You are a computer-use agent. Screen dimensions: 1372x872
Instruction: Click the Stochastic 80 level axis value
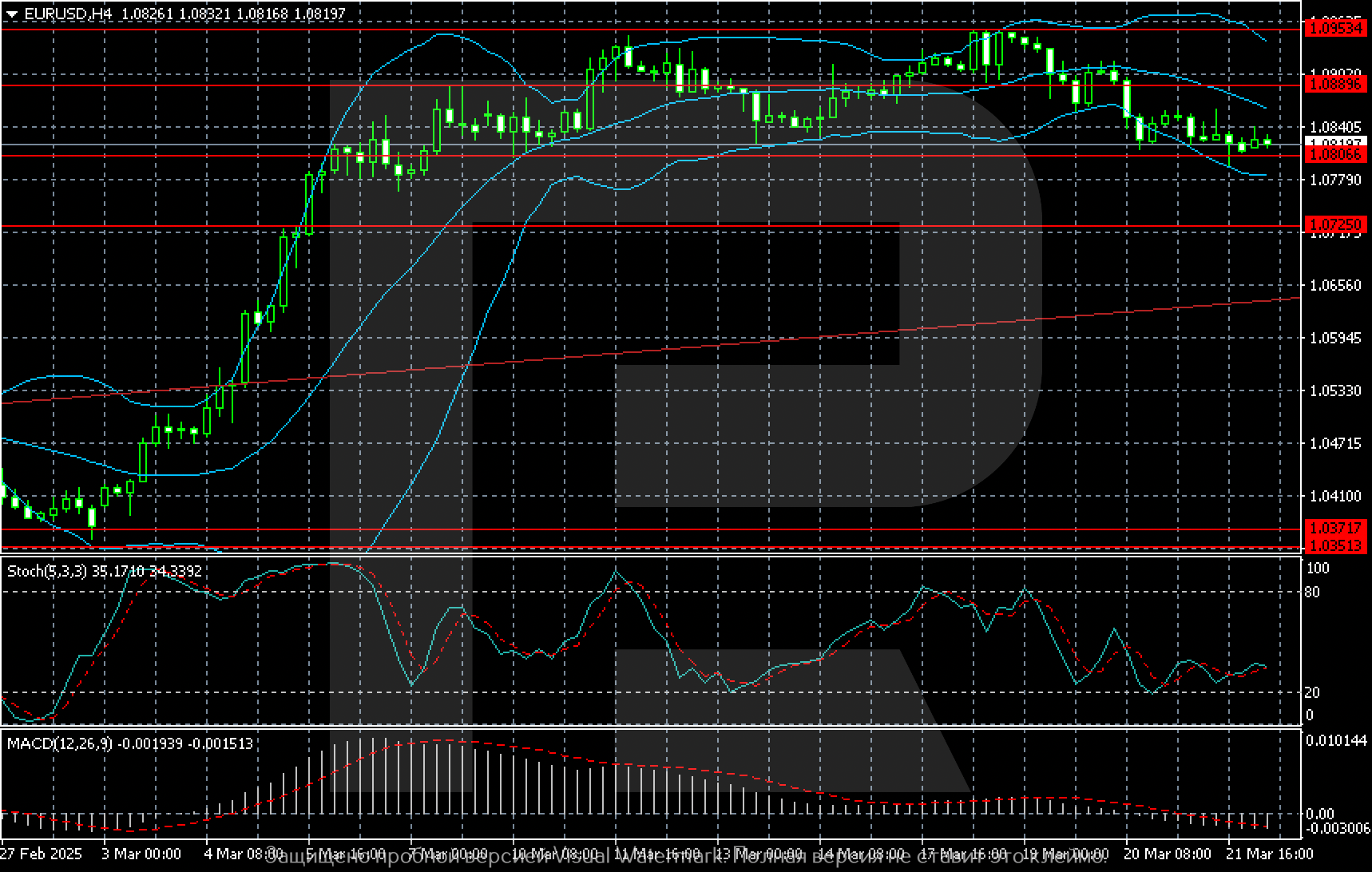point(1311,593)
